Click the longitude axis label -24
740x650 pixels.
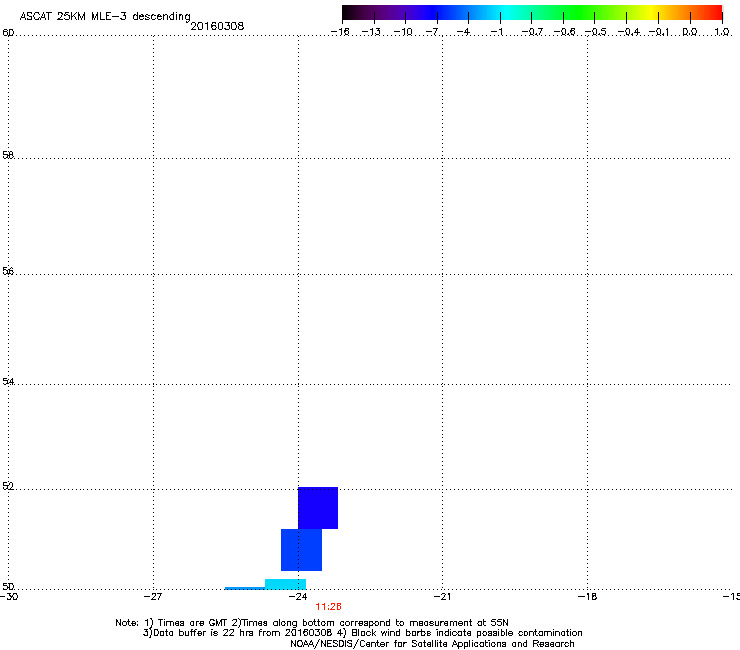(x=298, y=597)
